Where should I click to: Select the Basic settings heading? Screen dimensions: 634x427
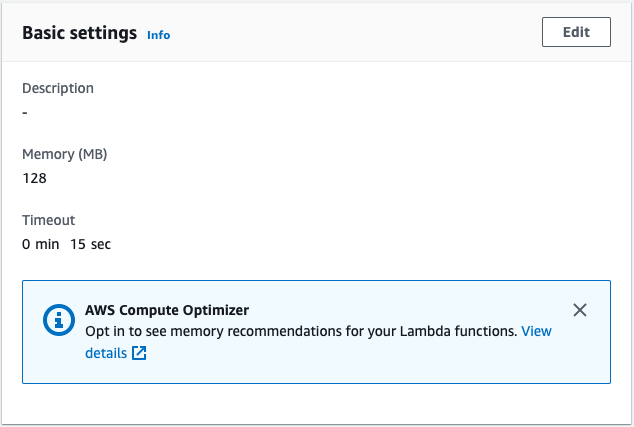pos(80,33)
